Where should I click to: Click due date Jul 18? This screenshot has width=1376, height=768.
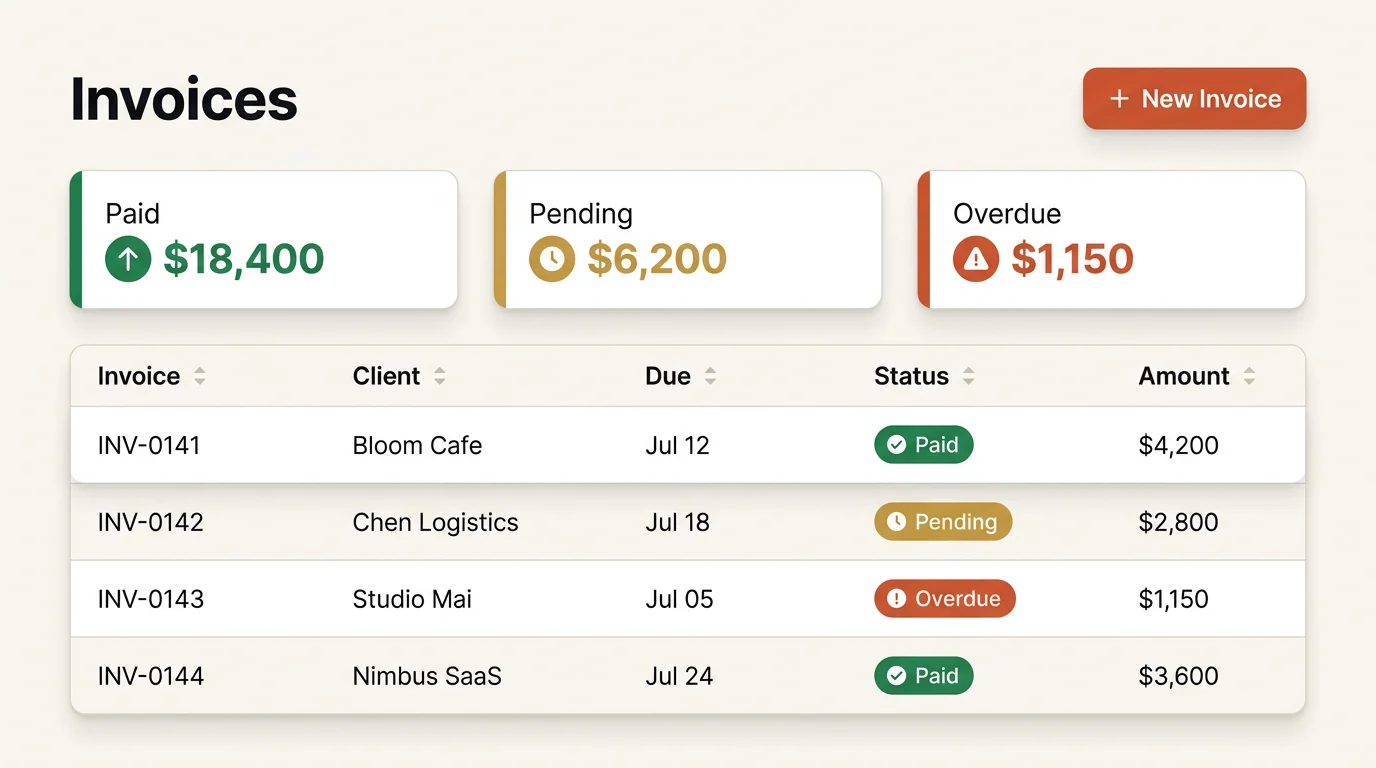coord(677,522)
